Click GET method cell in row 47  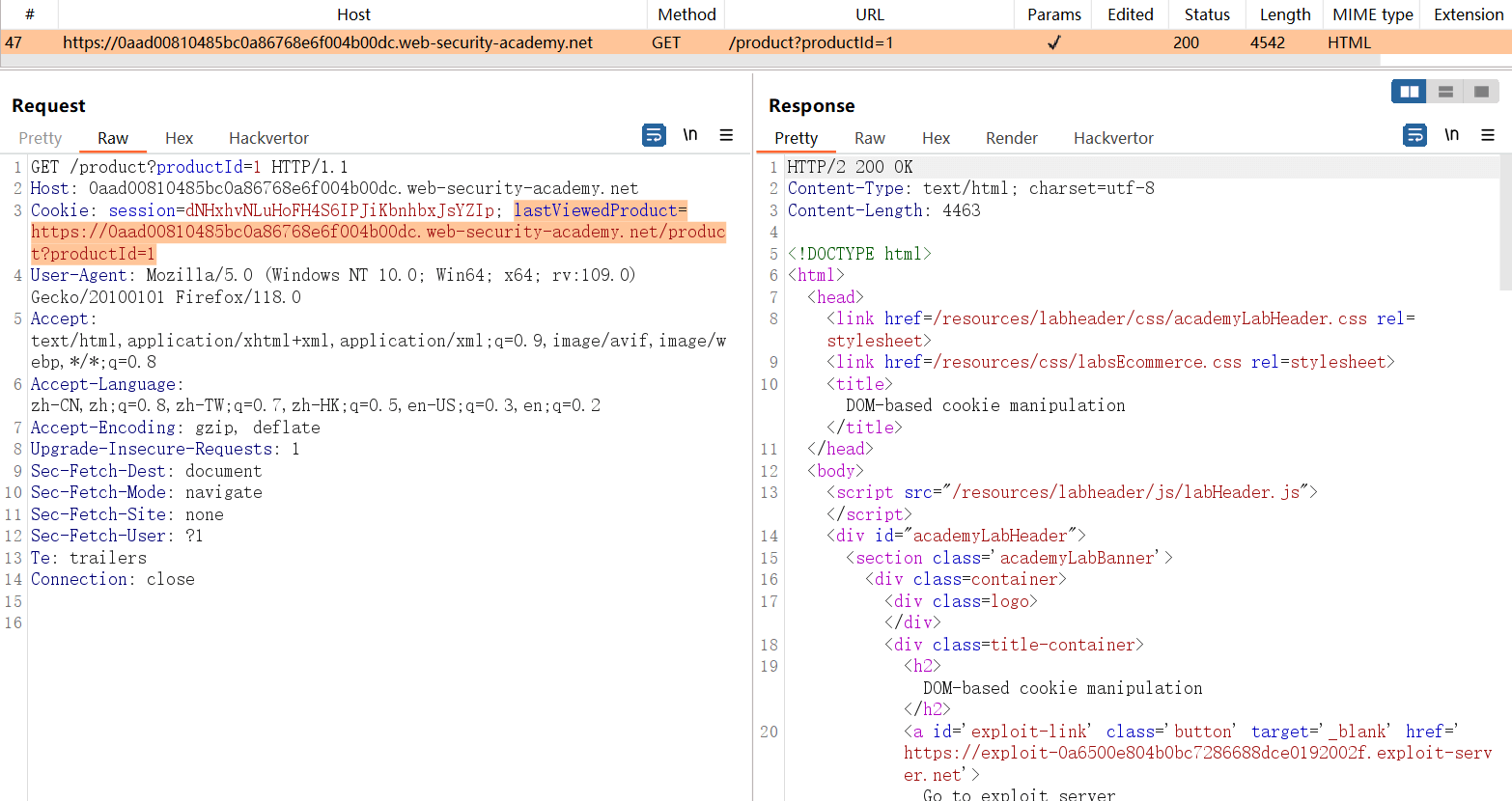pos(666,42)
